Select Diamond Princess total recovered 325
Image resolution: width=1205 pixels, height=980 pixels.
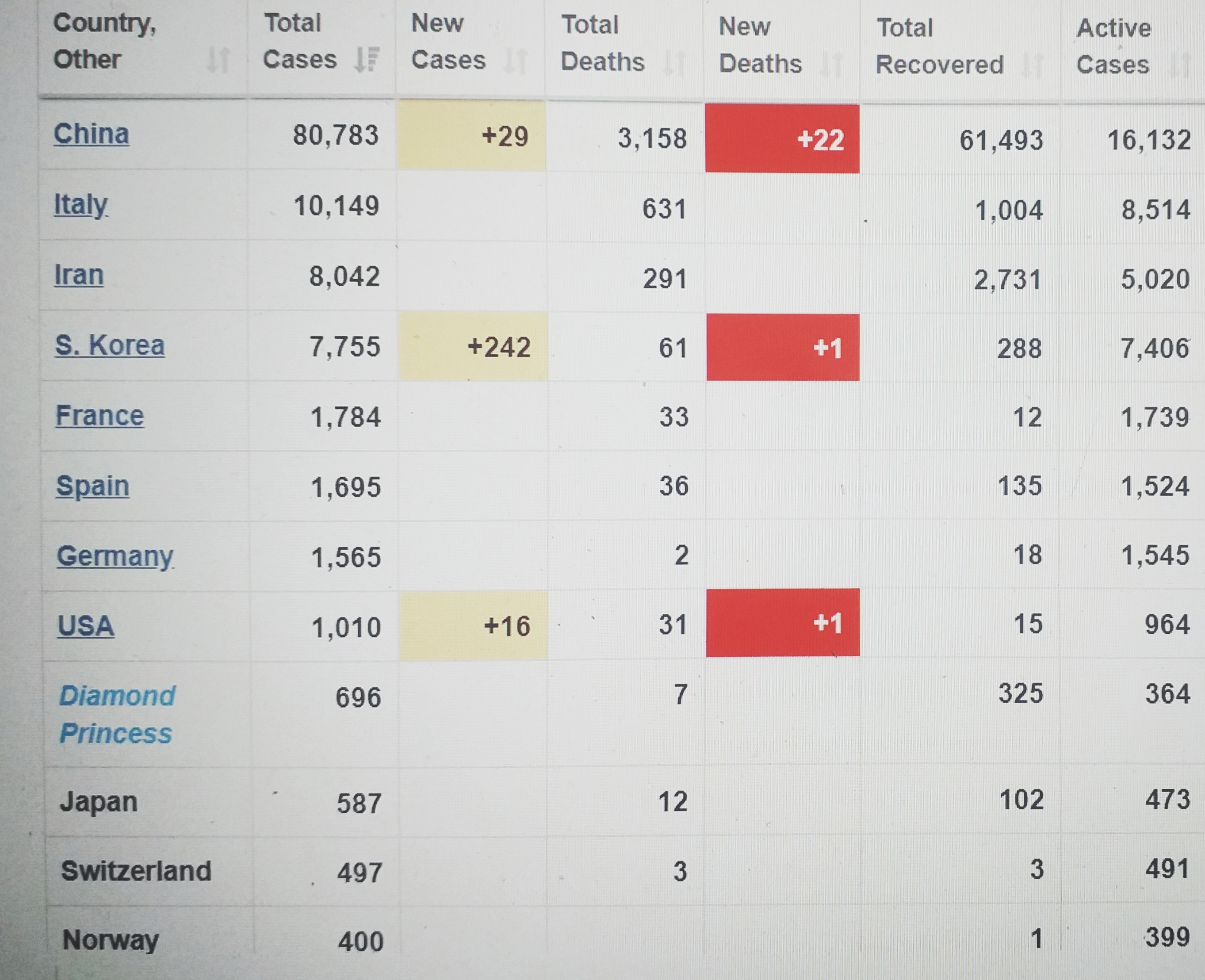tap(1021, 694)
